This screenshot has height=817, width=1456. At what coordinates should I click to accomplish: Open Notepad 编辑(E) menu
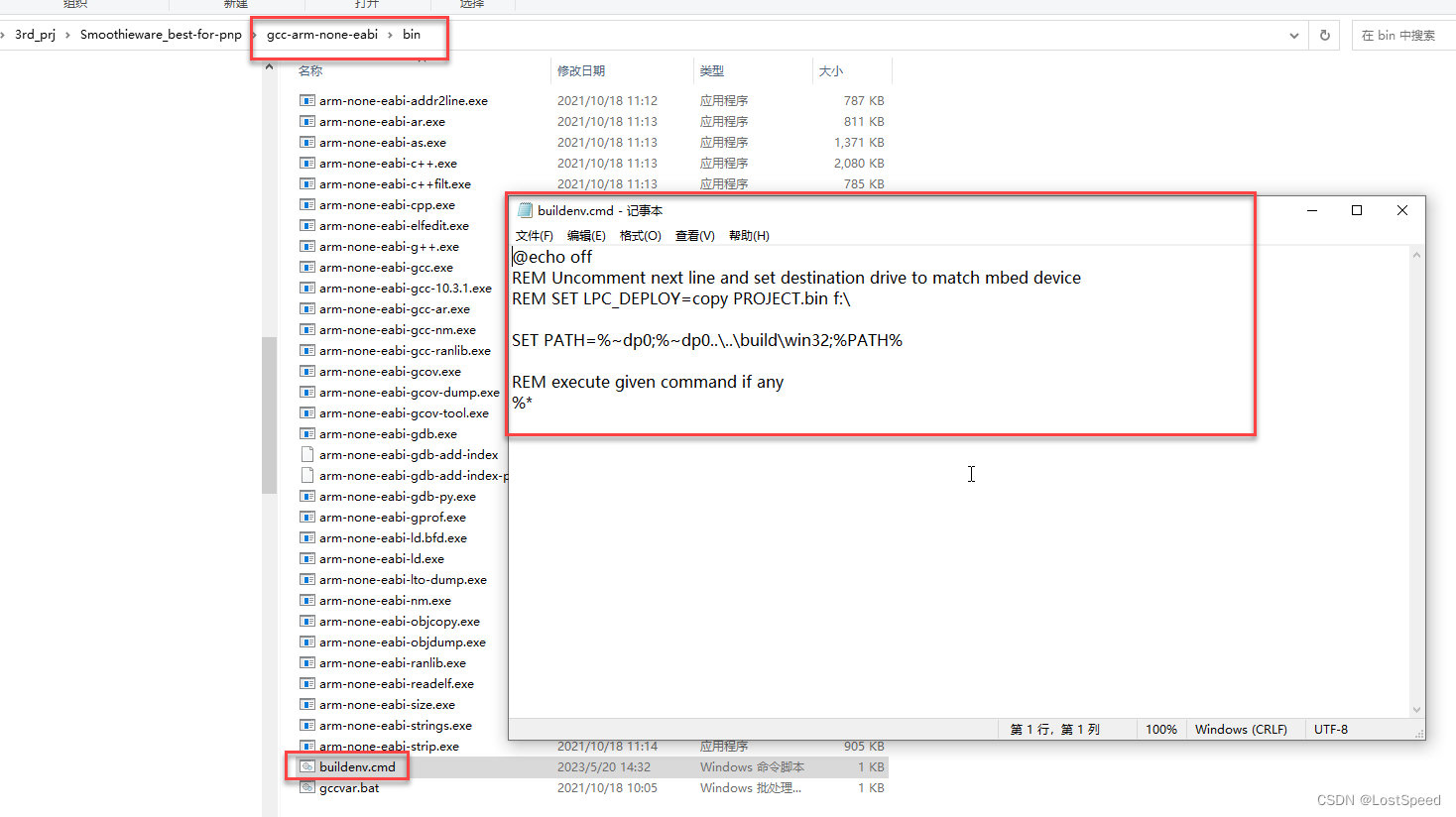586,235
